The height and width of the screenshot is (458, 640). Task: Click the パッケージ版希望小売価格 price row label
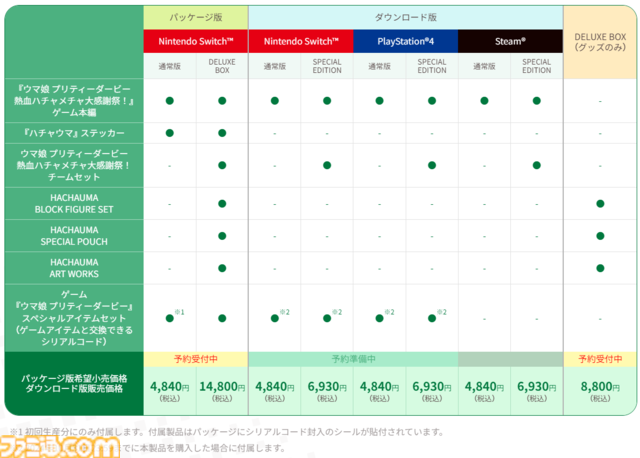[74, 383]
